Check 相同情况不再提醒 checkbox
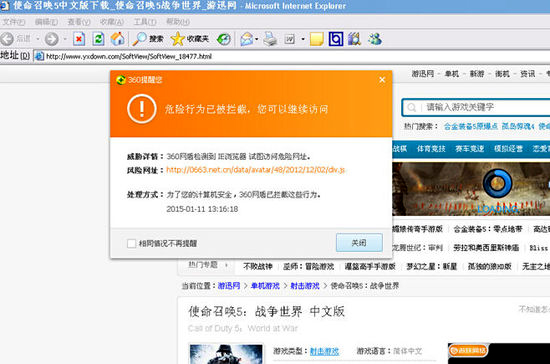Image resolution: width=550 pixels, height=364 pixels. 132,243
